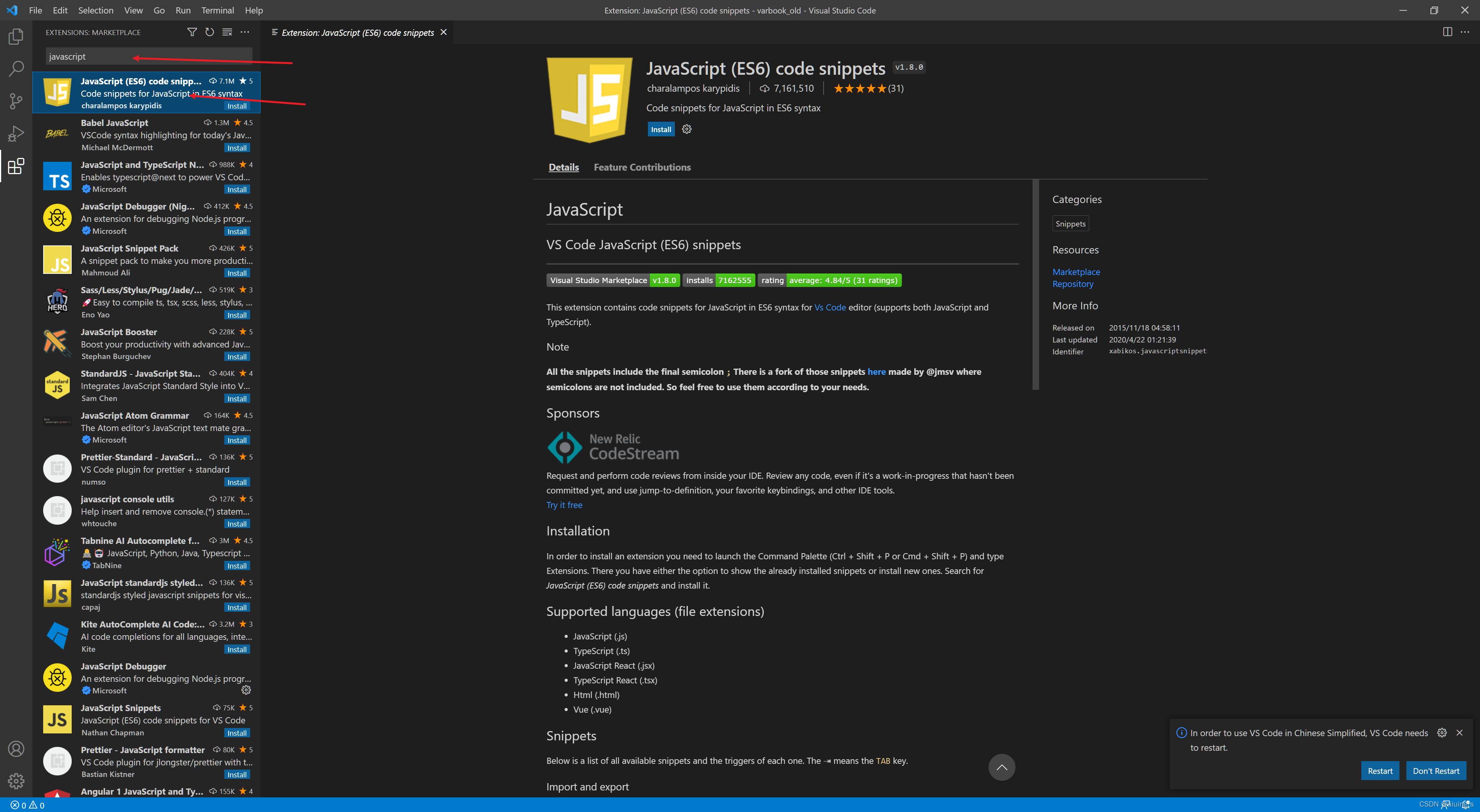Close the JavaScript (ES6) code snippets tab
The height and width of the screenshot is (812, 1480).
[x=444, y=32]
